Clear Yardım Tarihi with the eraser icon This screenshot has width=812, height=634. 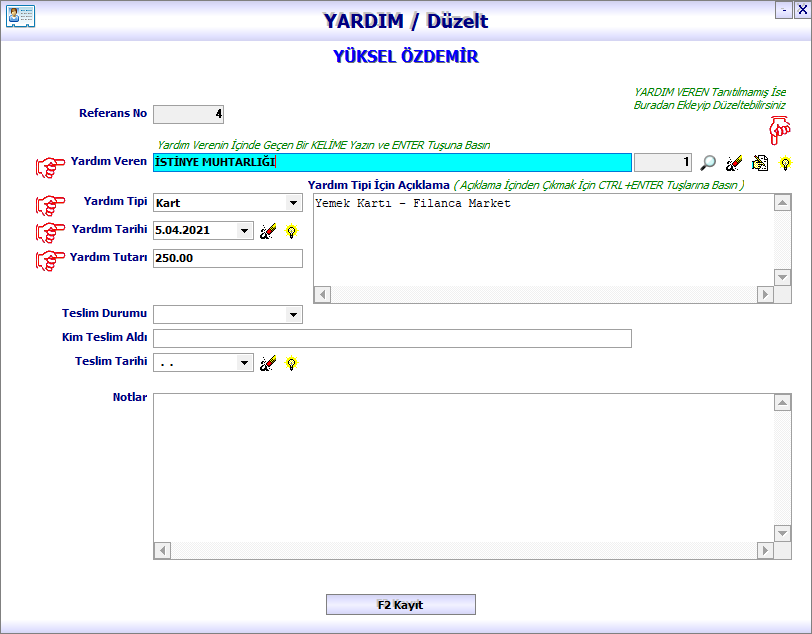coord(267,231)
